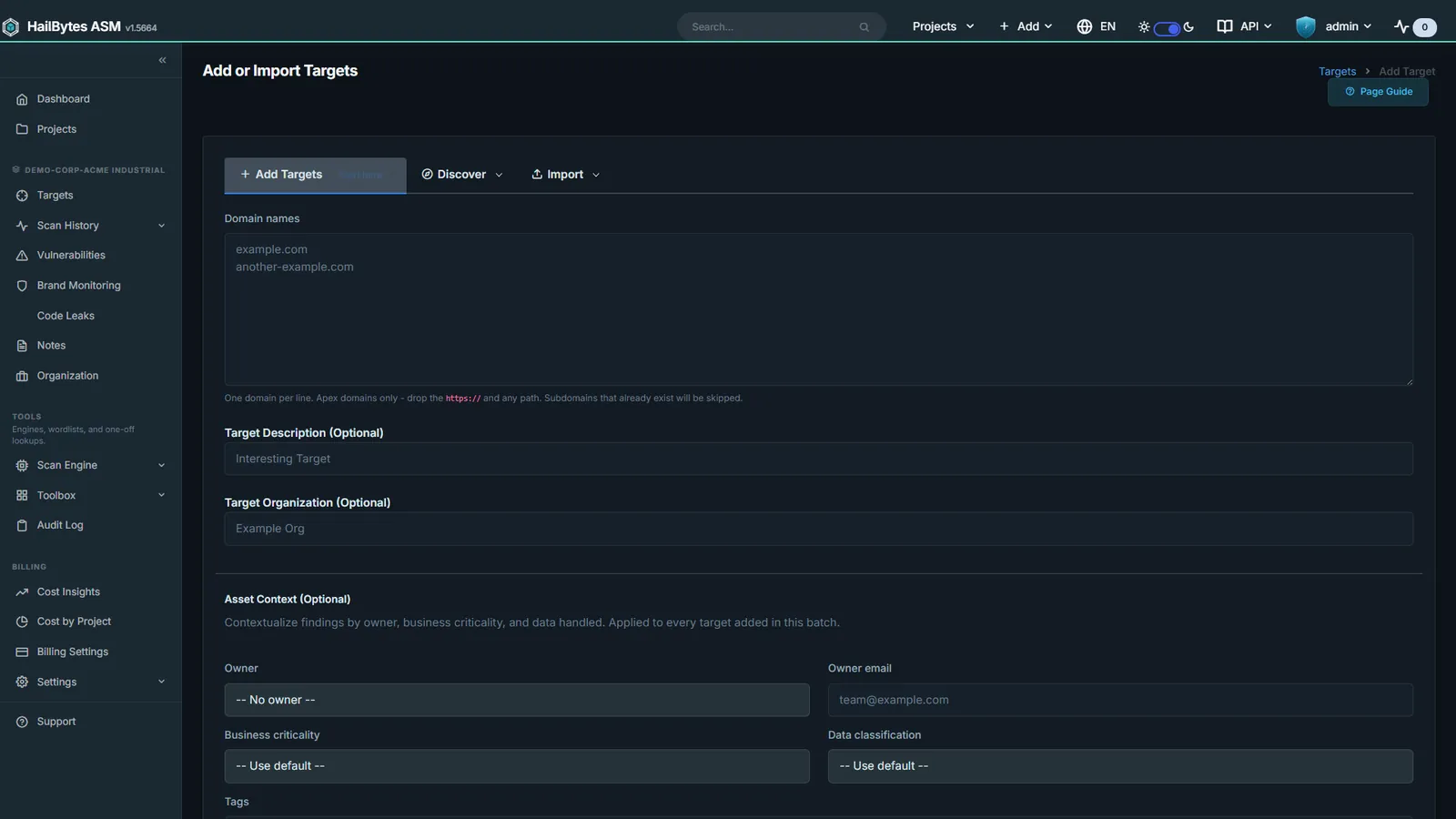Image resolution: width=1456 pixels, height=819 pixels.
Task: Click the Toolbox grid icon
Action: pos(22,495)
